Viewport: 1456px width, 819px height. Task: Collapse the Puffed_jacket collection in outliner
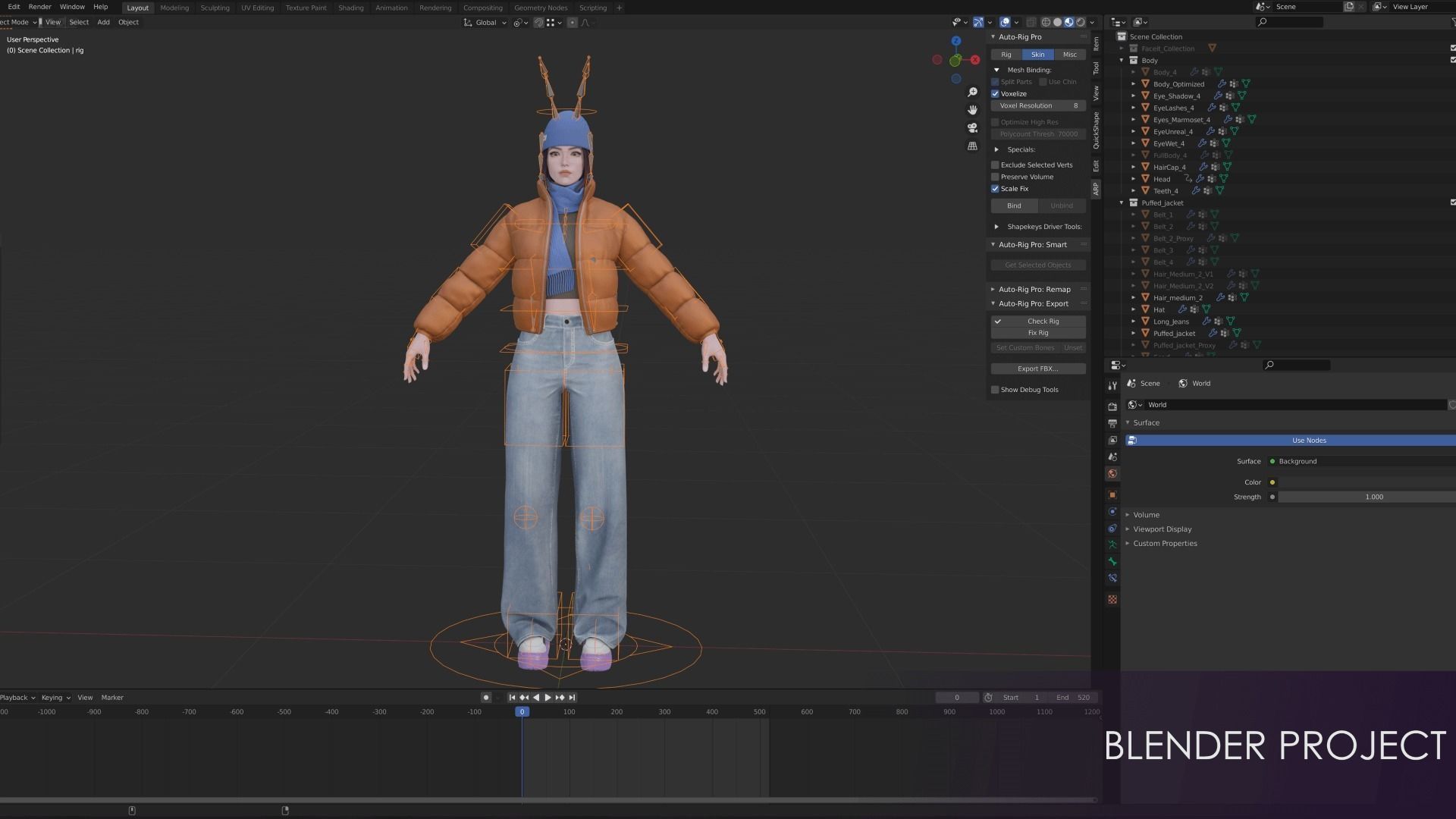tap(1122, 203)
